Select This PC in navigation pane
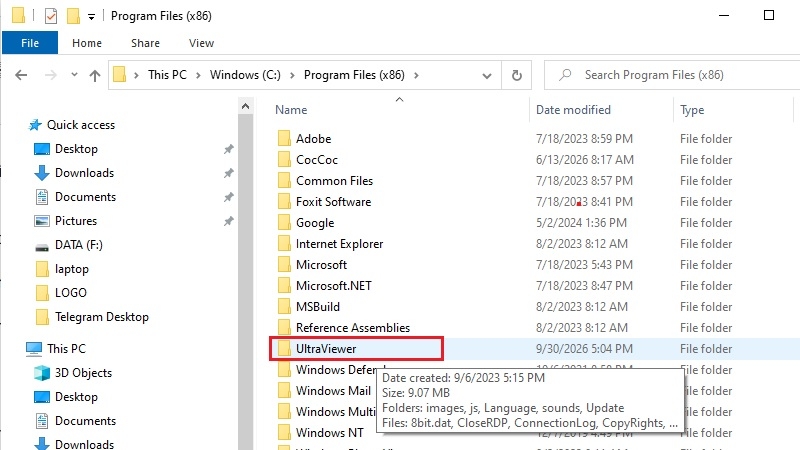Image resolution: width=800 pixels, height=450 pixels. 66,349
